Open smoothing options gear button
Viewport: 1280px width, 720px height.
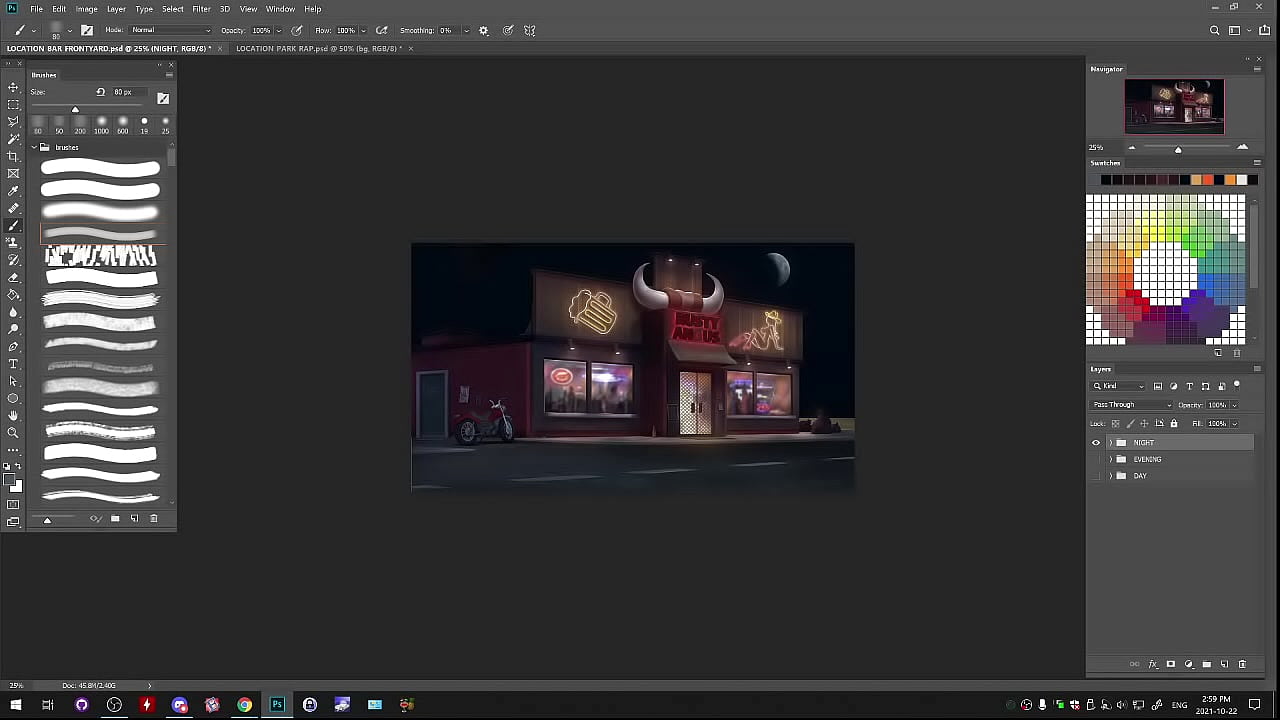coord(484,30)
